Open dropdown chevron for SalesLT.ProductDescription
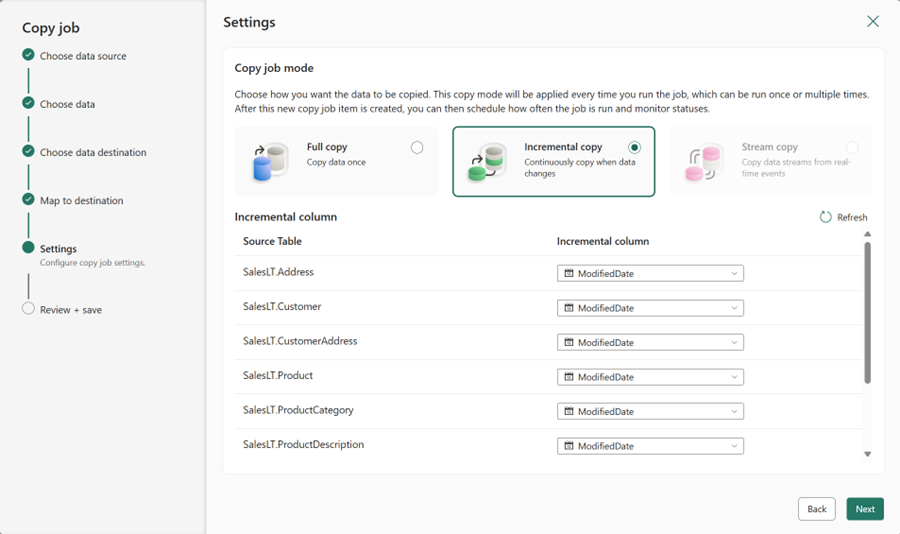 (734, 446)
